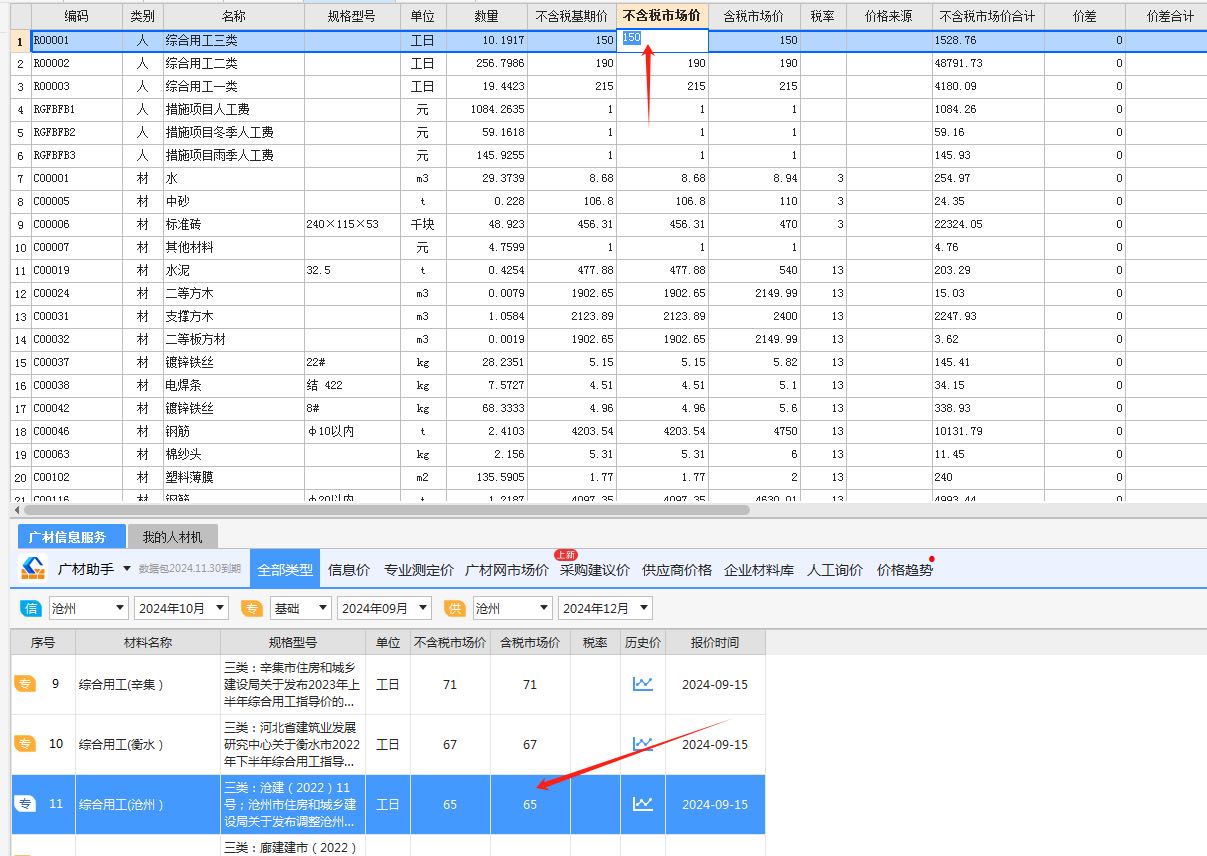Select the 采购建议价 tab
The width and height of the screenshot is (1207, 856).
click(595, 570)
